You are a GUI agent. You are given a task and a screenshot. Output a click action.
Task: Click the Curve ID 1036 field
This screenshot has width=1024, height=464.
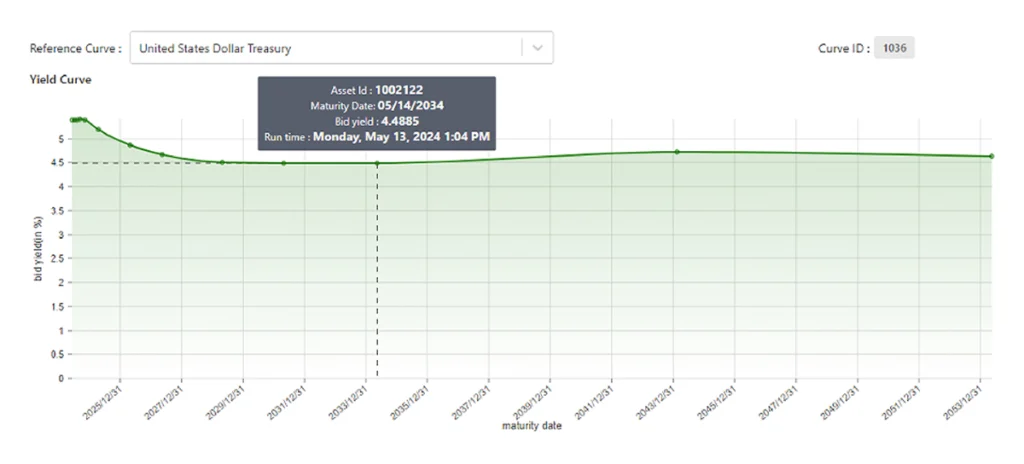[x=894, y=48]
